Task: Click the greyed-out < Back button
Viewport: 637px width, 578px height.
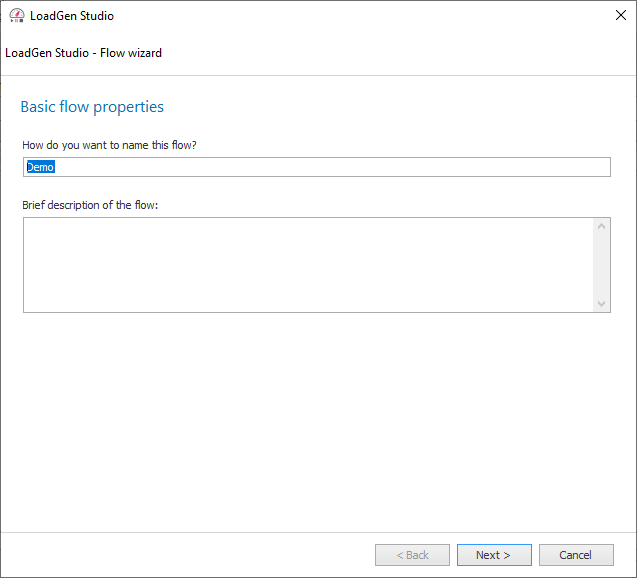Action: pyautogui.click(x=412, y=555)
